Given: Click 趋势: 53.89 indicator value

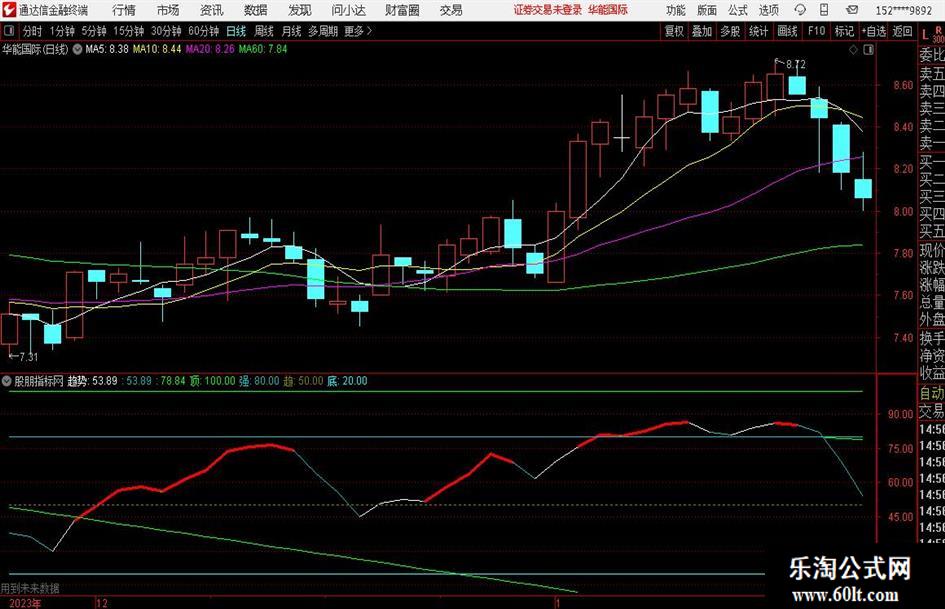Looking at the screenshot, I should point(92,381).
